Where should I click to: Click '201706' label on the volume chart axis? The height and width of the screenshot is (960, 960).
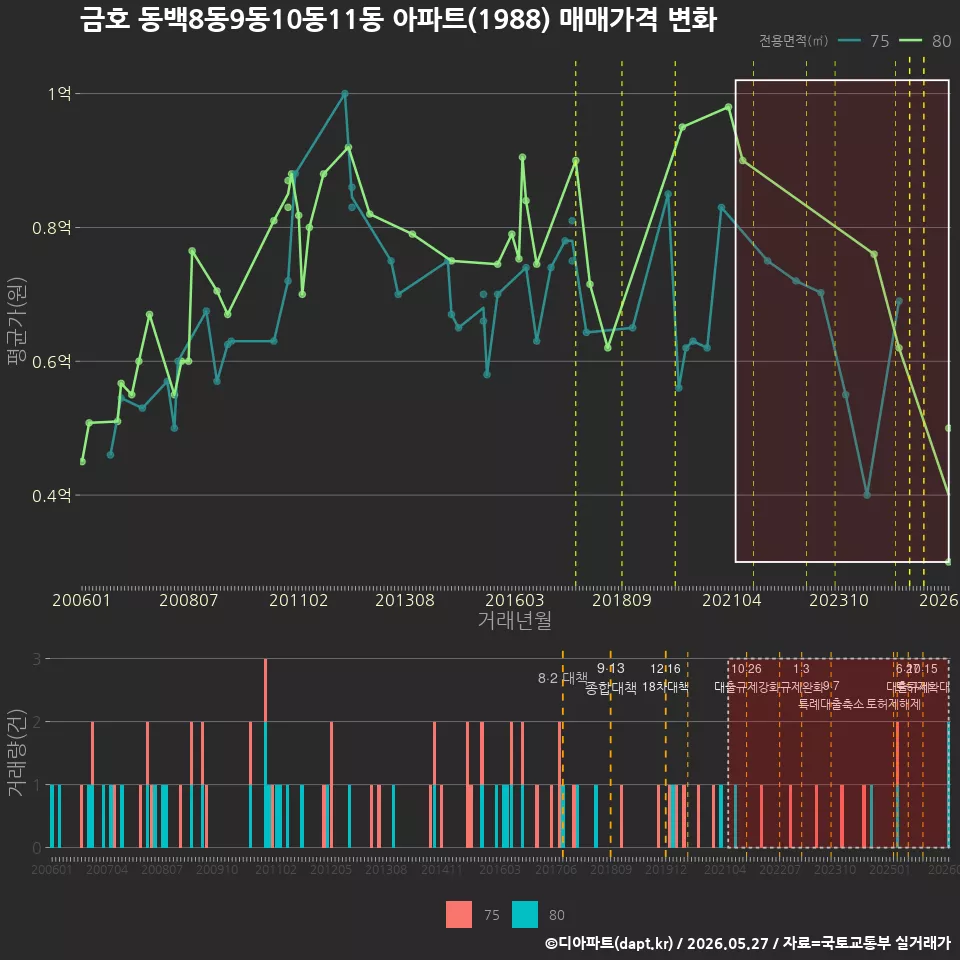point(556,869)
